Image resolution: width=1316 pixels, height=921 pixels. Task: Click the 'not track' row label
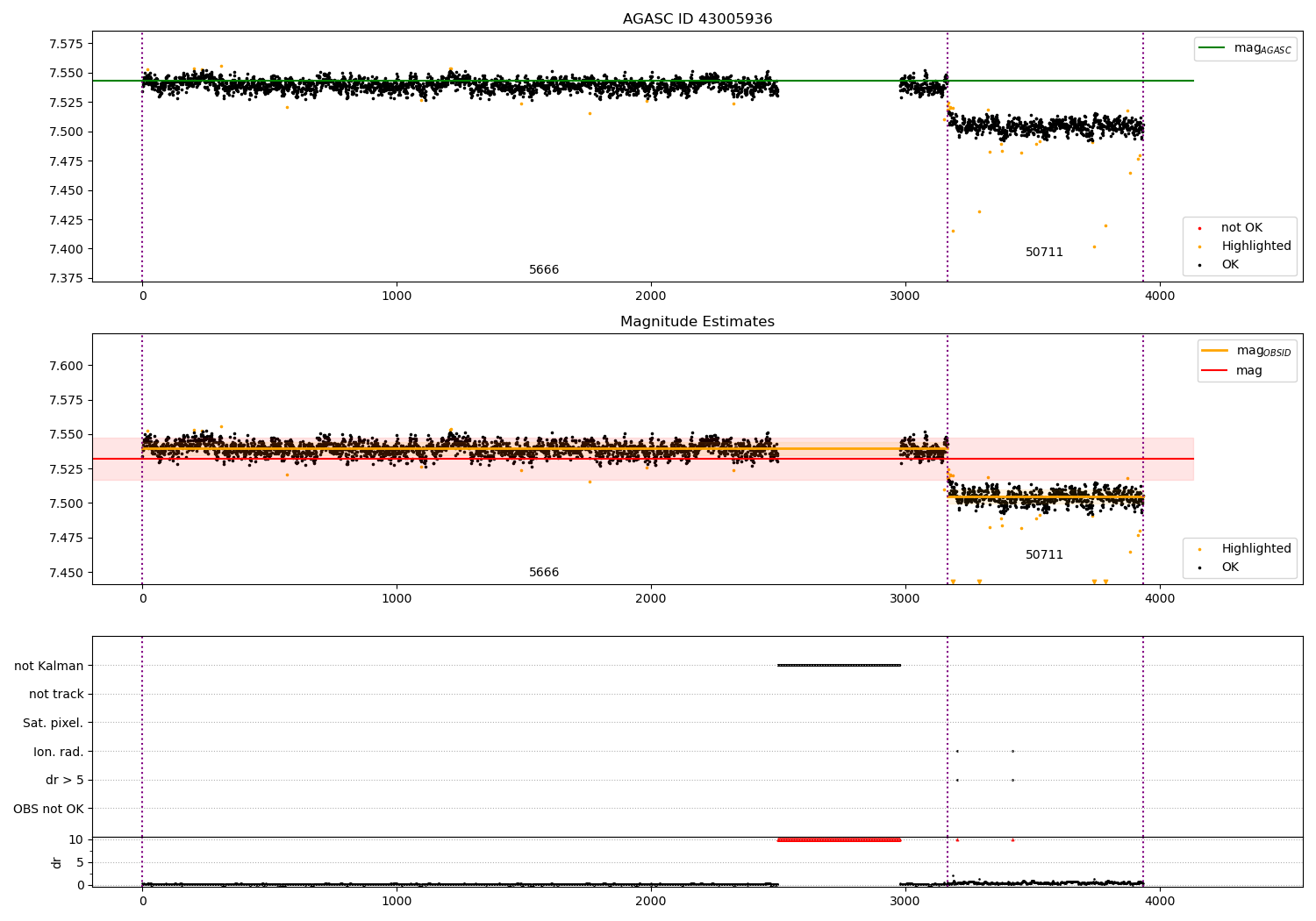(x=56, y=694)
